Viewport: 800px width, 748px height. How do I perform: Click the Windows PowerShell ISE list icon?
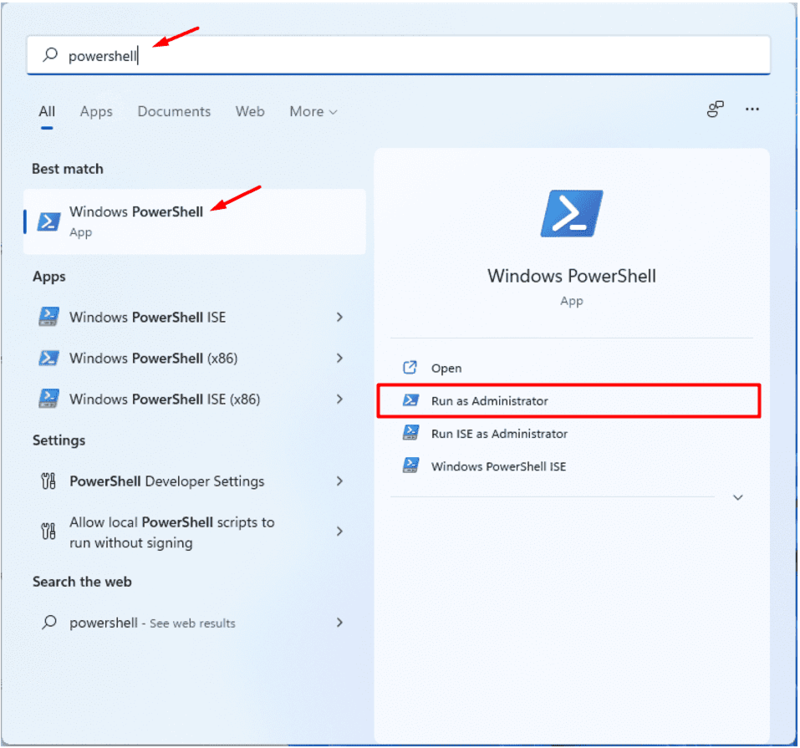(x=48, y=317)
